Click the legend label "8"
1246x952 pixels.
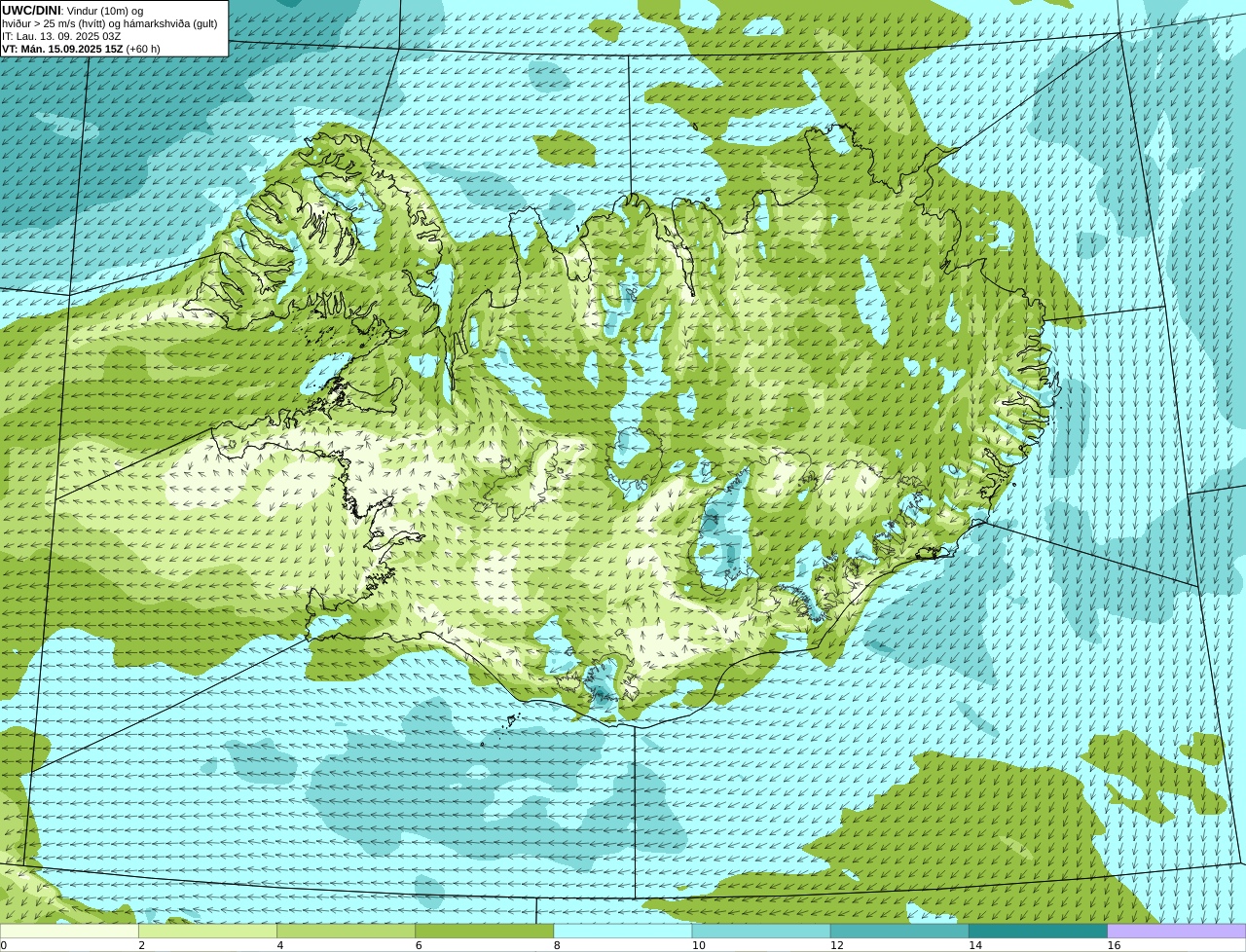pyautogui.click(x=557, y=945)
